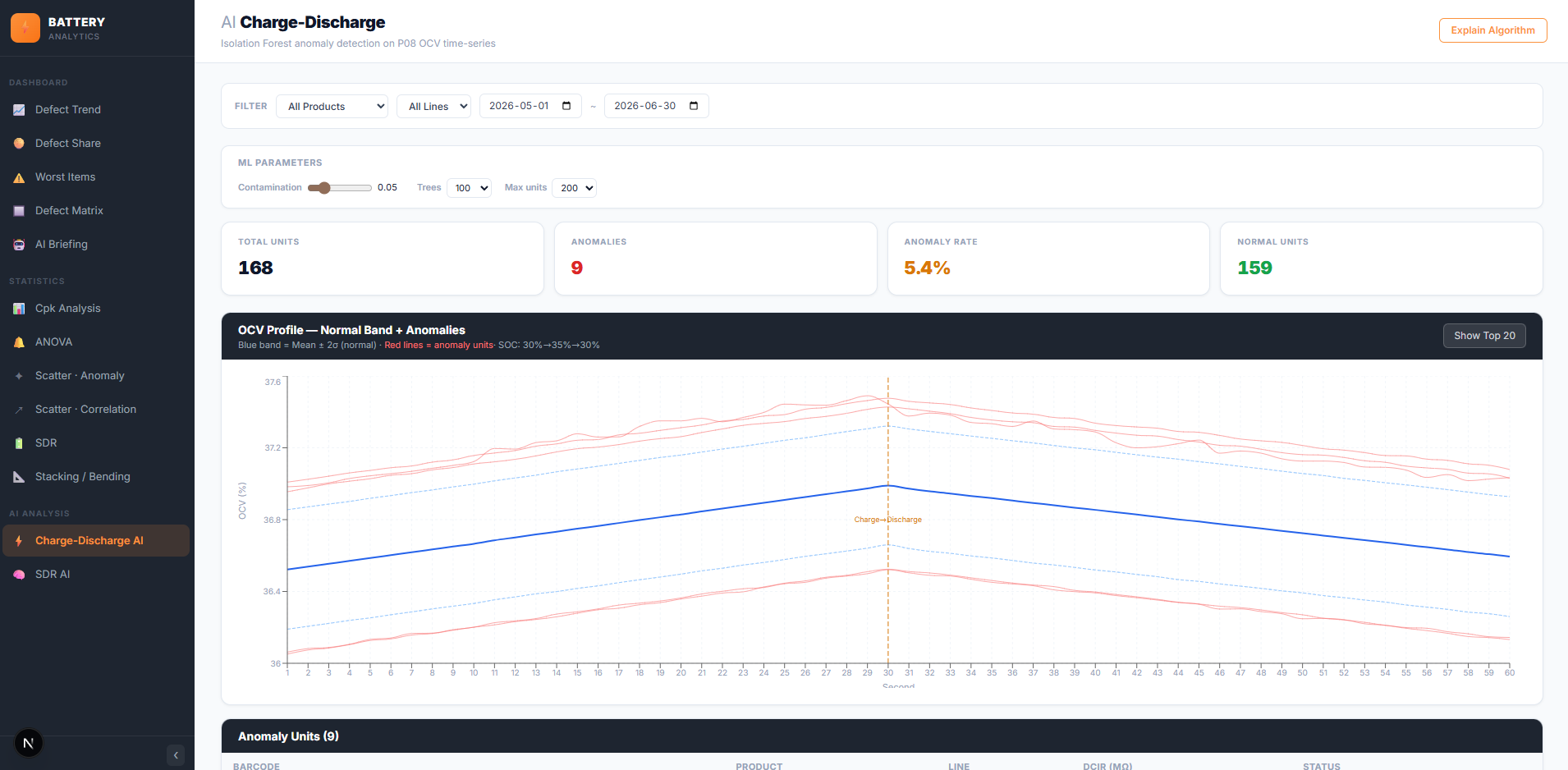Screen dimensions: 1568x770
Task: Click the SDR AI brain icon
Action: point(19,575)
